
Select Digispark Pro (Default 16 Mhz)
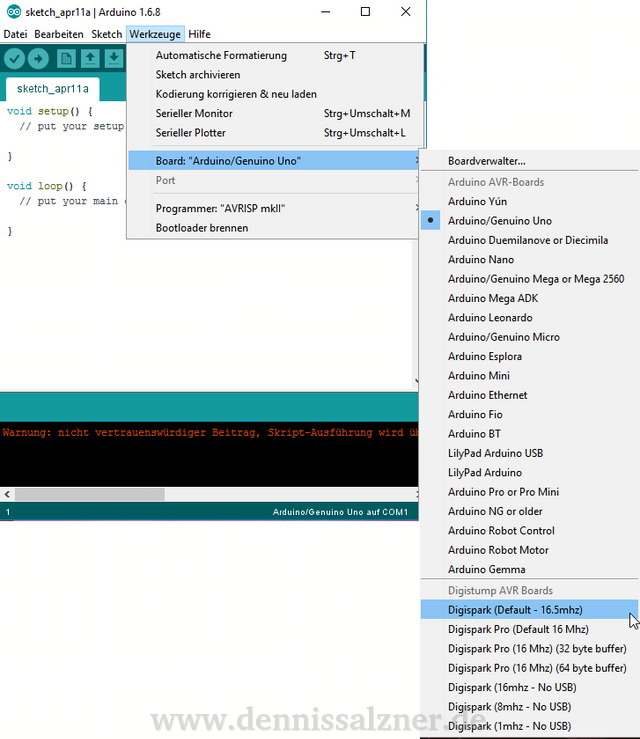coord(530,629)
